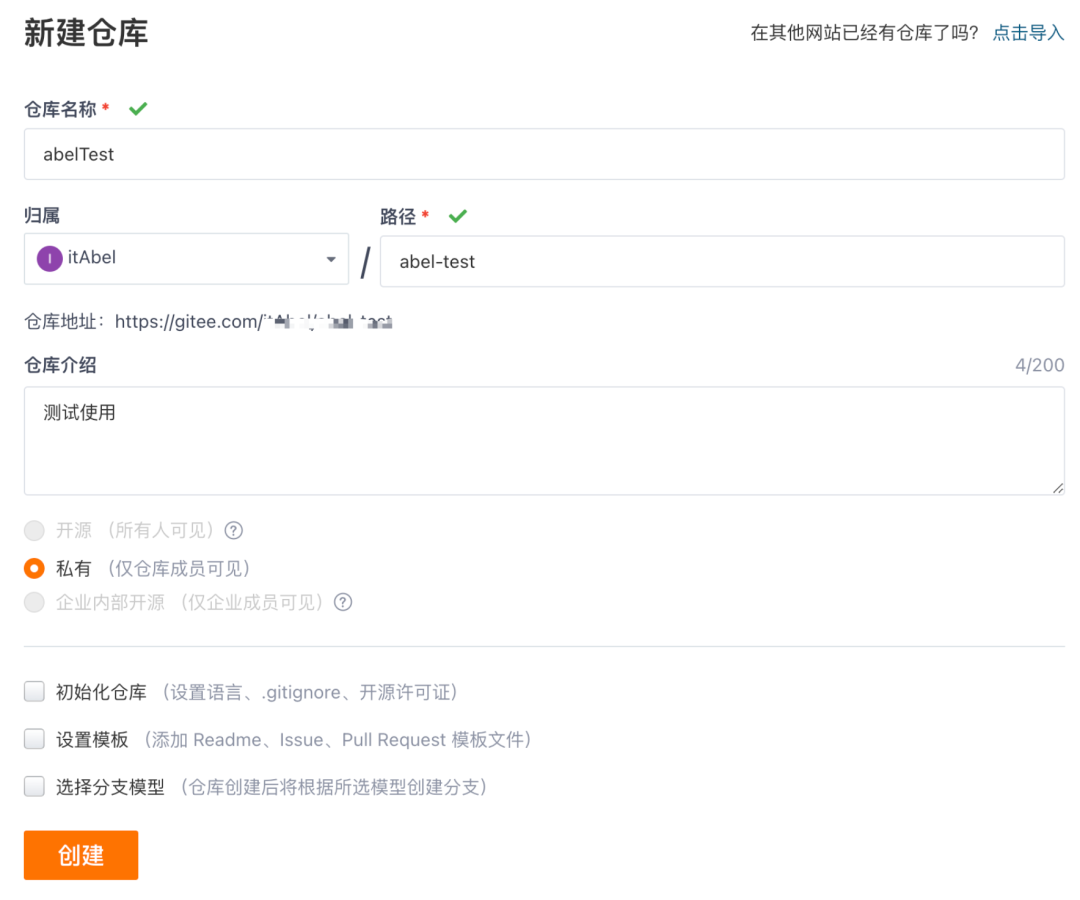
Task: Click the 在其他网站已经有仓库了吗? text
Action: [864, 33]
